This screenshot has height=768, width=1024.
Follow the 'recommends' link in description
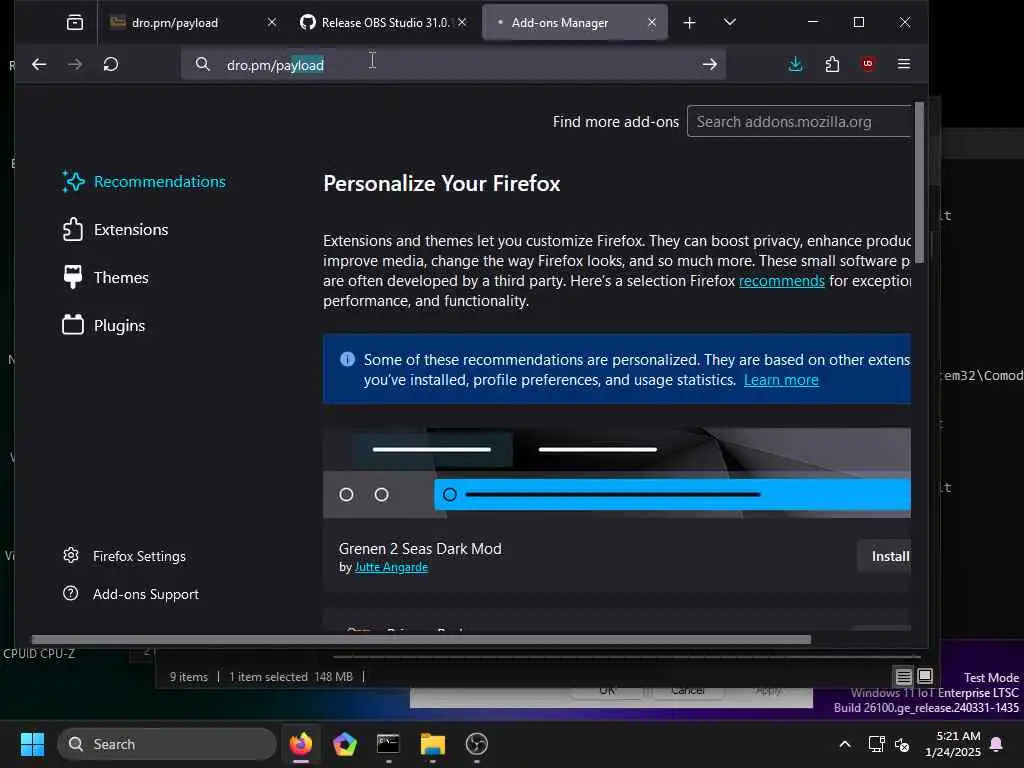coord(781,281)
